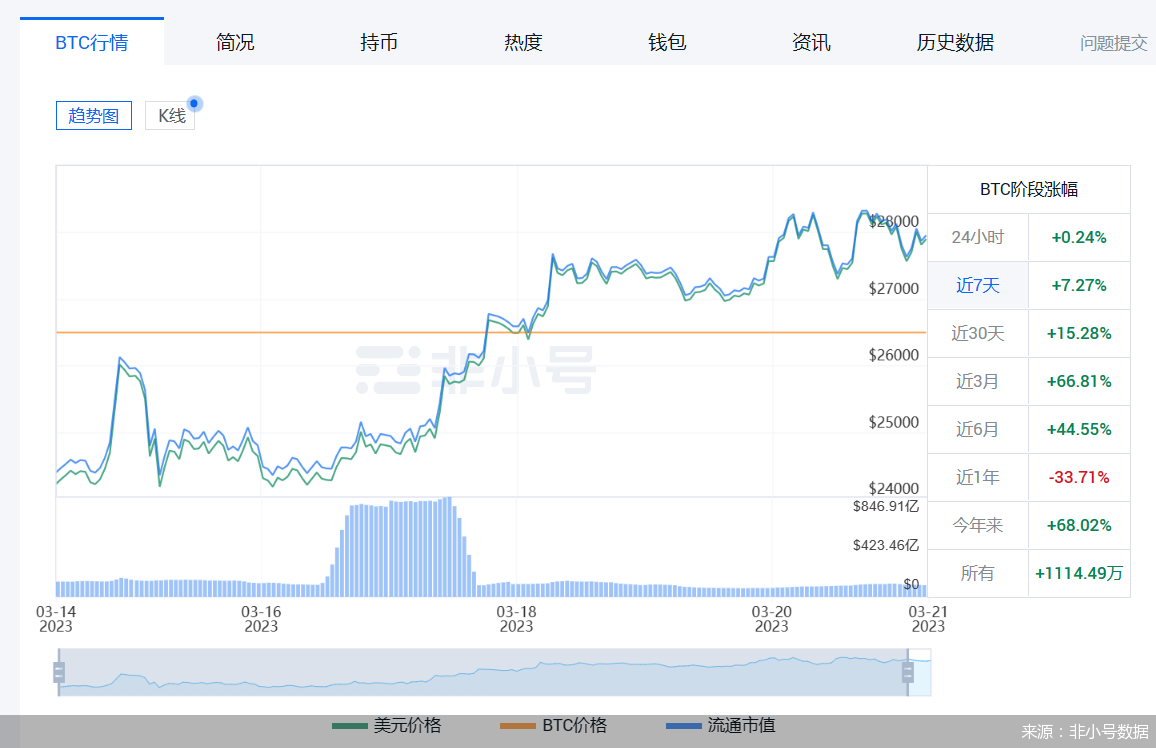
Task: Select the 近1年 -33.71% row
Action: [x=1028, y=477]
